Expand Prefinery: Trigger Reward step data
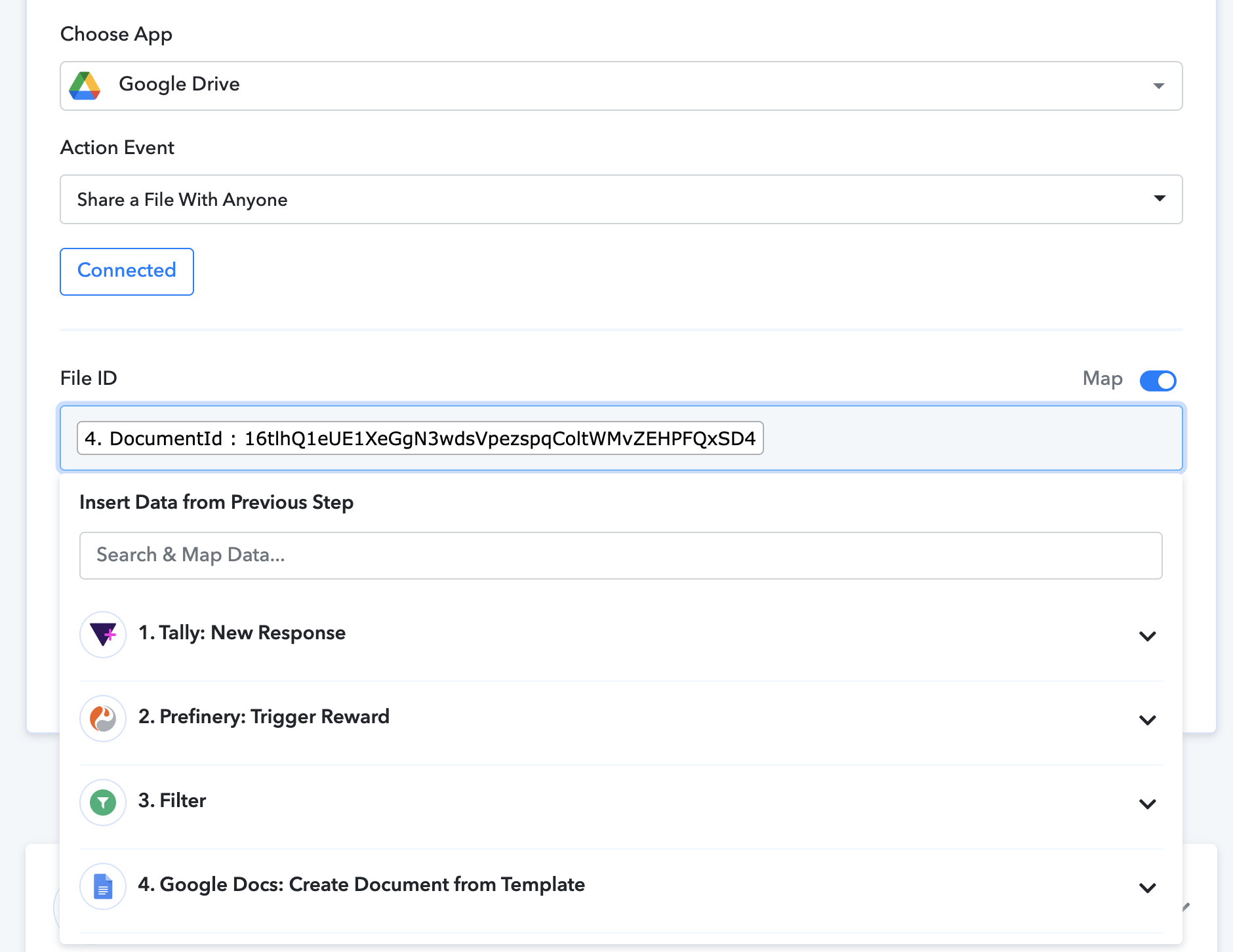This screenshot has width=1233, height=952. click(x=1147, y=719)
